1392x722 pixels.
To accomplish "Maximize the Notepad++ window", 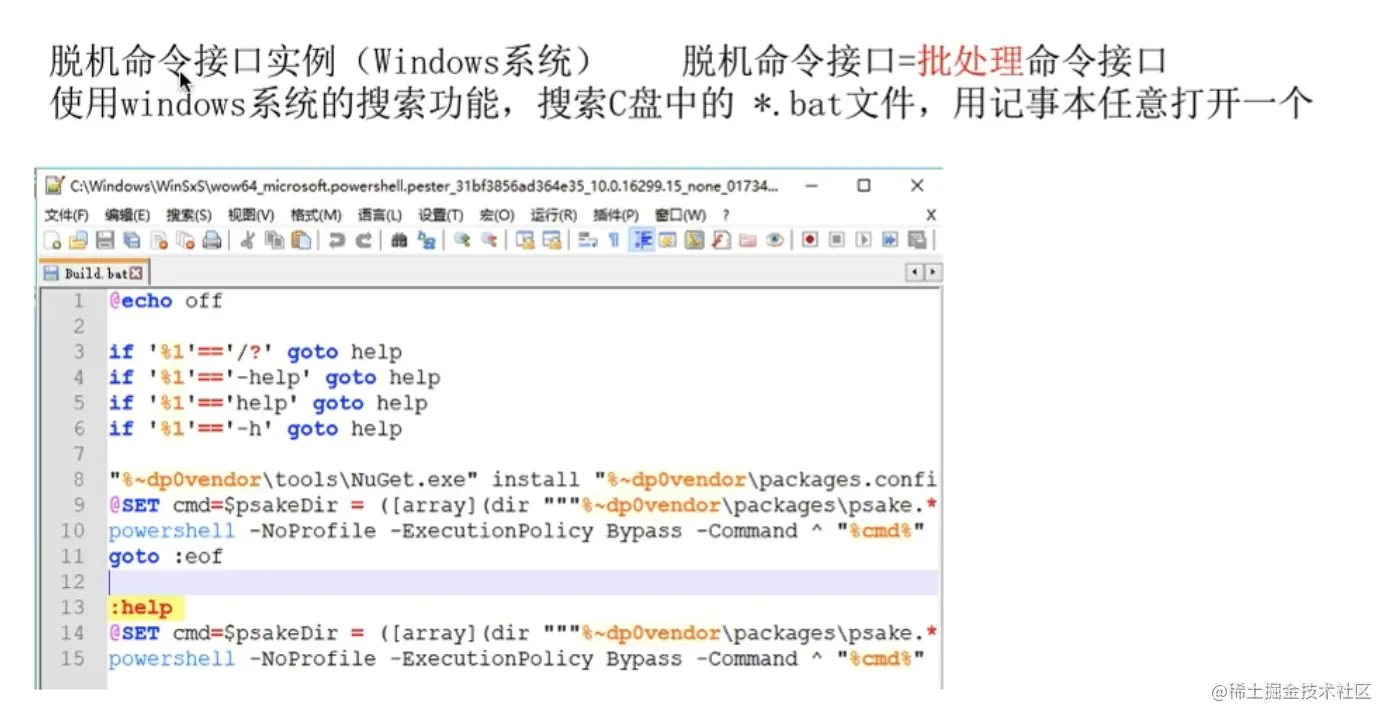I will (864, 186).
